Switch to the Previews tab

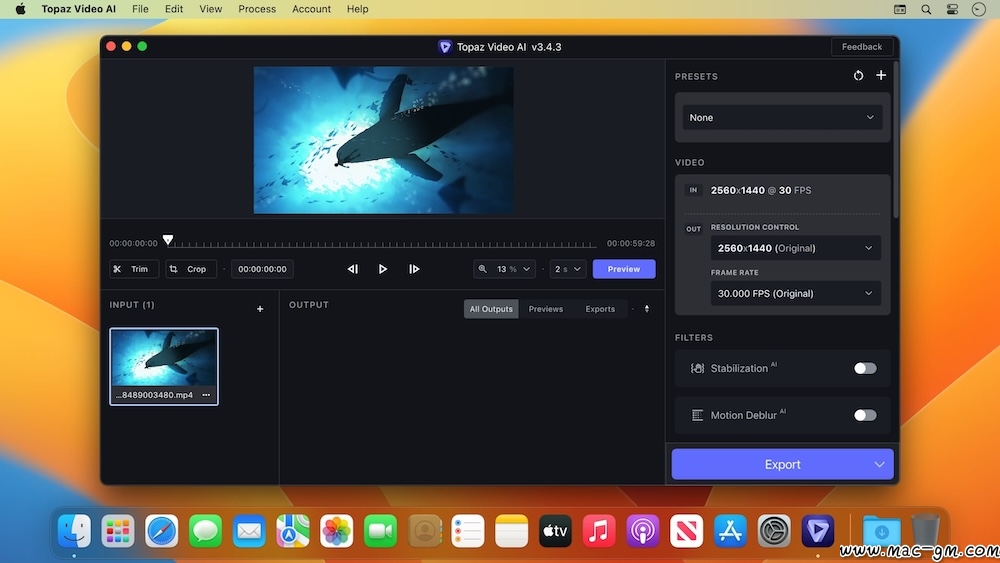[546, 309]
